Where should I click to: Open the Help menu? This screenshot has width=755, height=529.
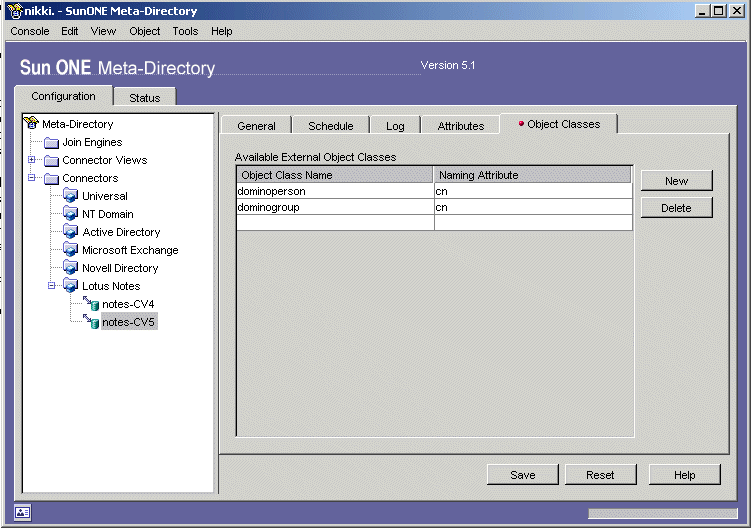(x=221, y=31)
